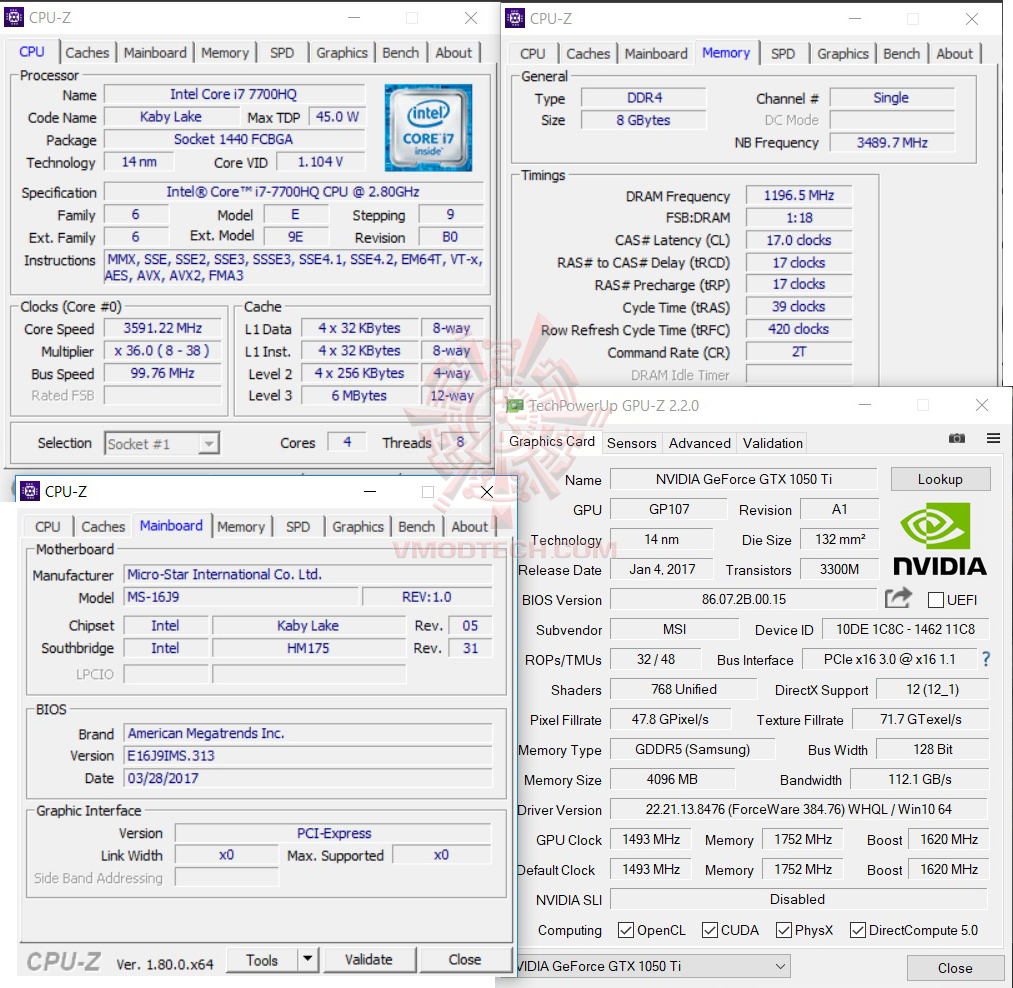Image resolution: width=1013 pixels, height=988 pixels.
Task: Click the Validate button in CPU-Z
Action: click(x=369, y=959)
